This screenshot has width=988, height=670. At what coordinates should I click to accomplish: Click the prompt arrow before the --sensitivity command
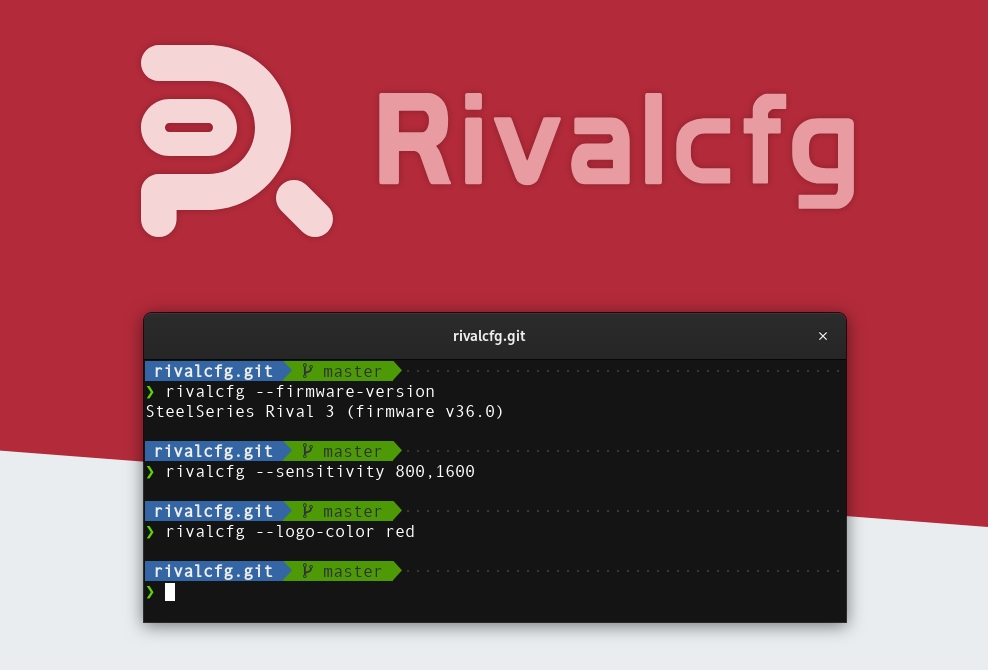(151, 472)
